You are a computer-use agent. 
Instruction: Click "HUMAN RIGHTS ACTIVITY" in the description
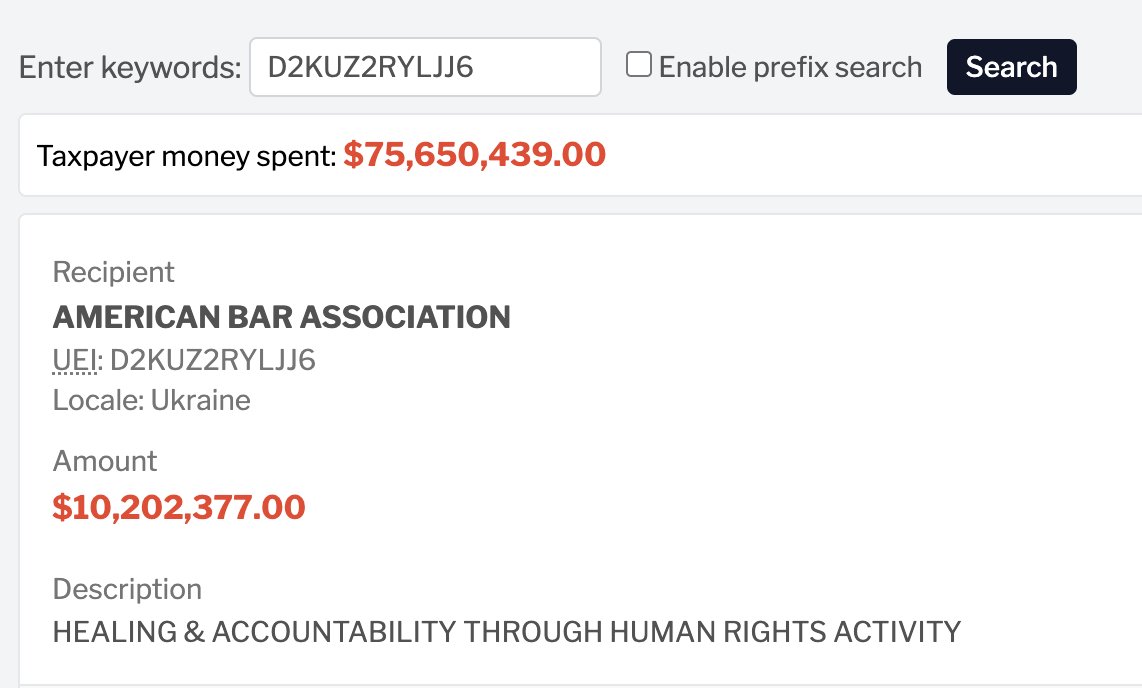tap(782, 632)
